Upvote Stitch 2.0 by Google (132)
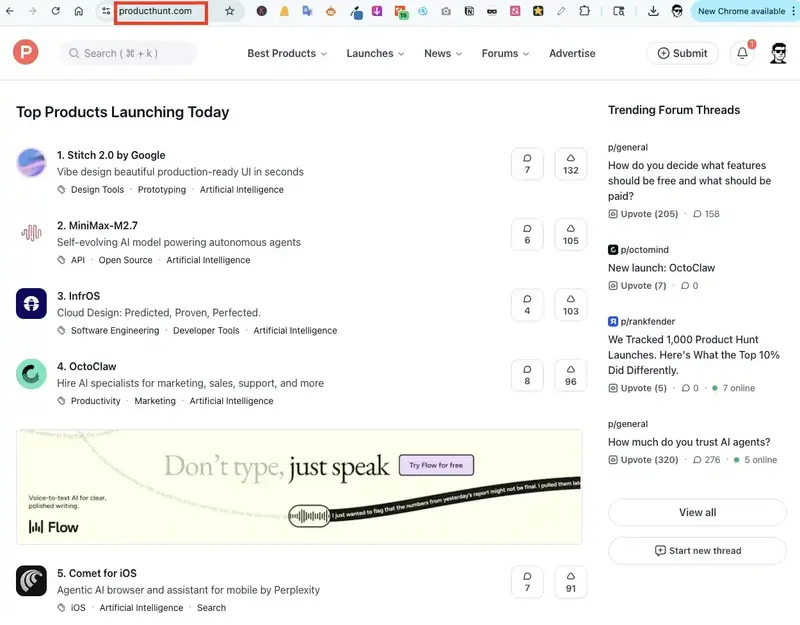This screenshot has height=625, width=800. pos(570,164)
